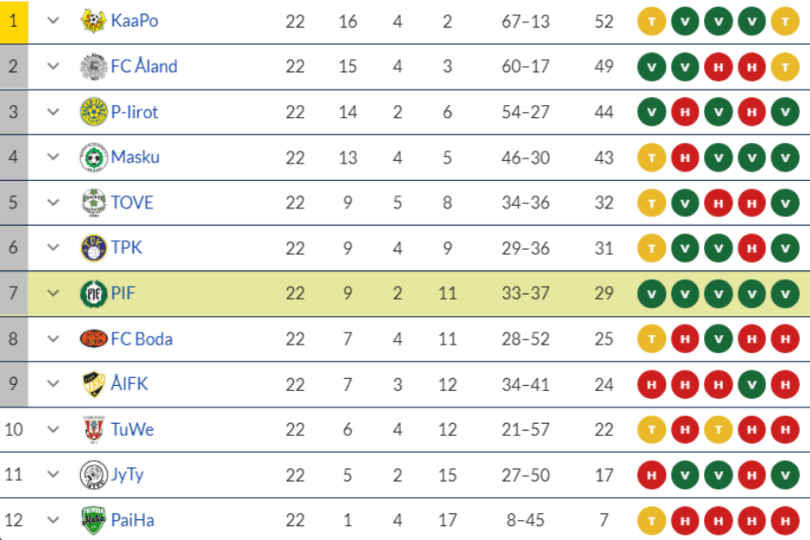Expand the JyTy row chevron
The height and width of the screenshot is (540, 810).
54,475
